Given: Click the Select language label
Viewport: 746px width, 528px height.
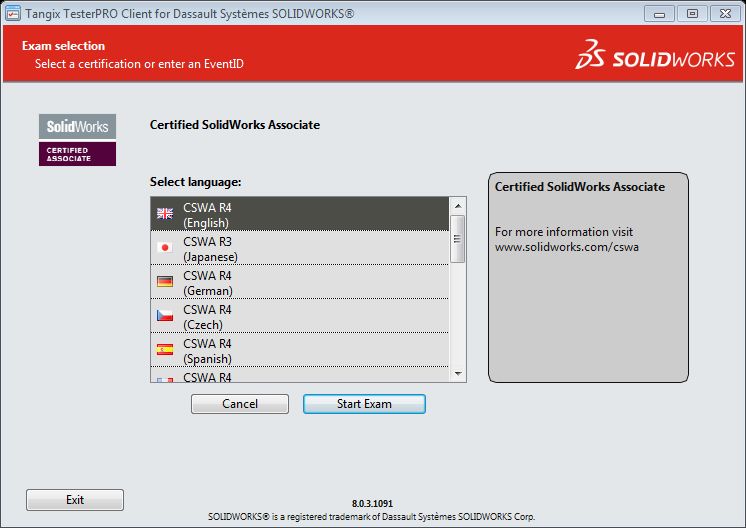Looking at the screenshot, I should [196, 182].
